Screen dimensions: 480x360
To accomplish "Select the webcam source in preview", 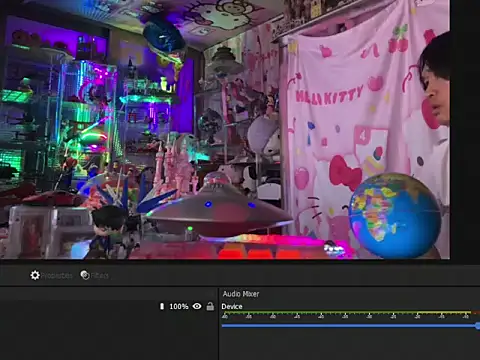I will pyautogui.click(x=225, y=129).
